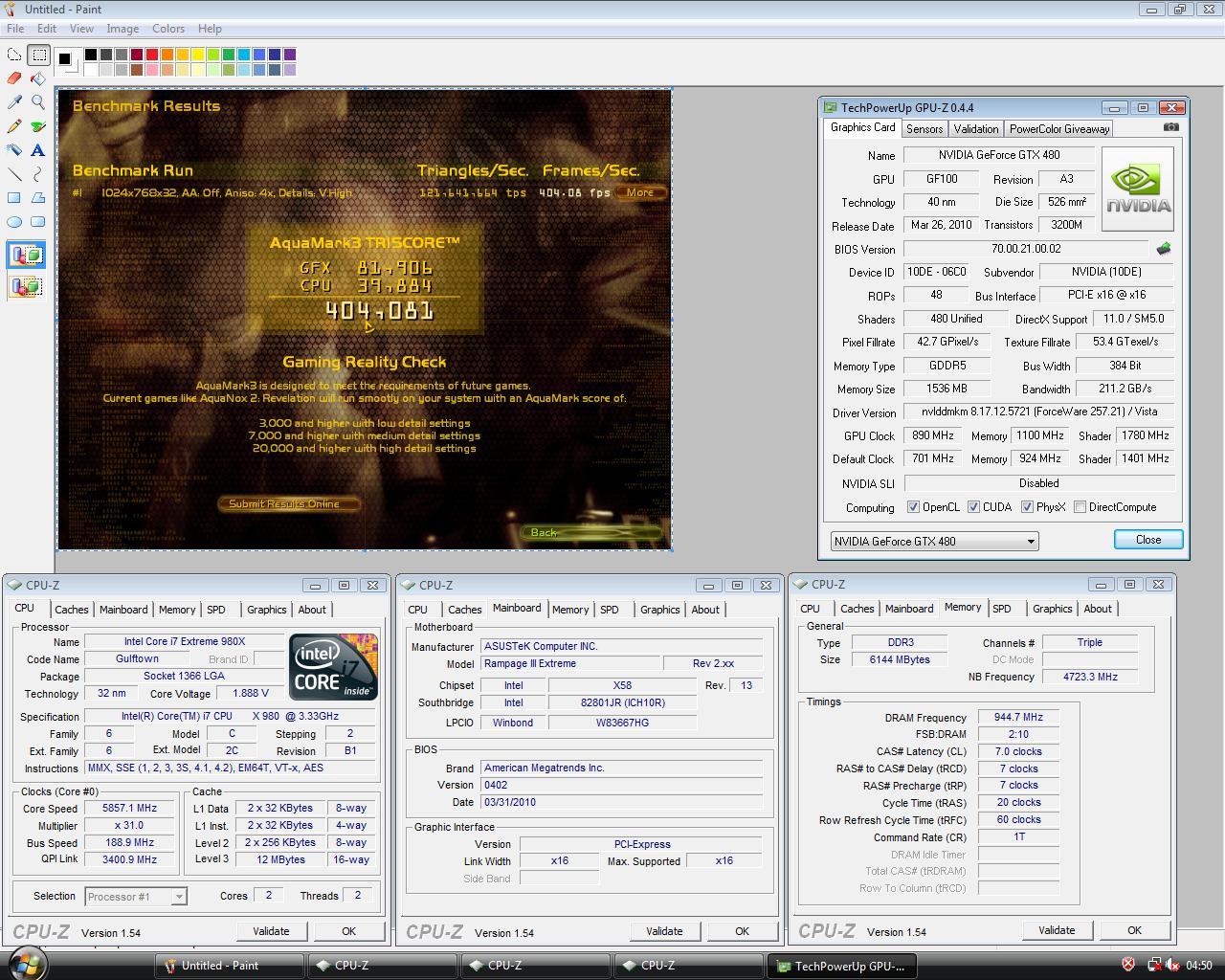Click the volume speaker tray icon
The image size is (1225, 980).
coord(1175,965)
